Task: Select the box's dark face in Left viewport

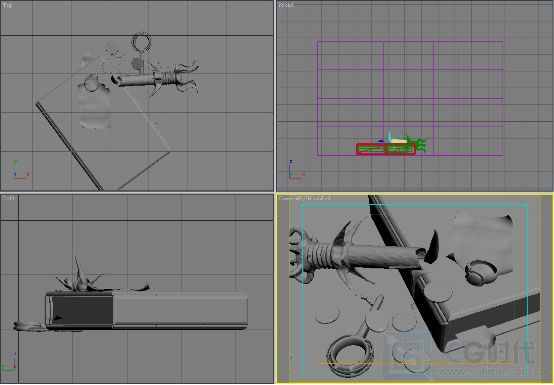Action: click(82, 310)
